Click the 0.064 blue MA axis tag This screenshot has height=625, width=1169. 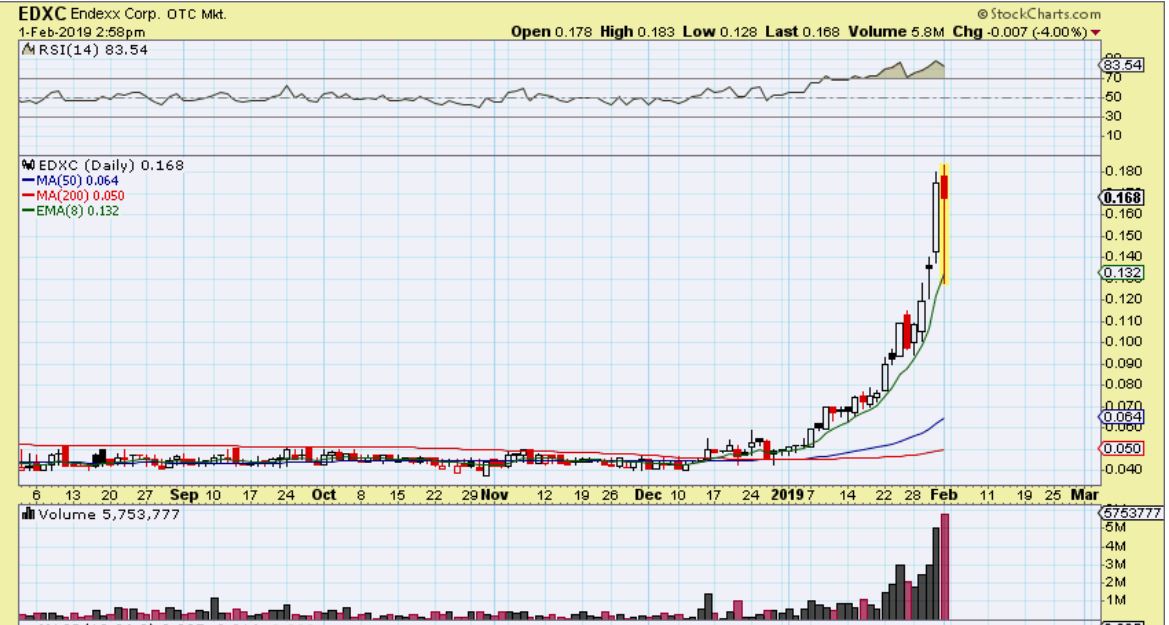click(x=1121, y=417)
